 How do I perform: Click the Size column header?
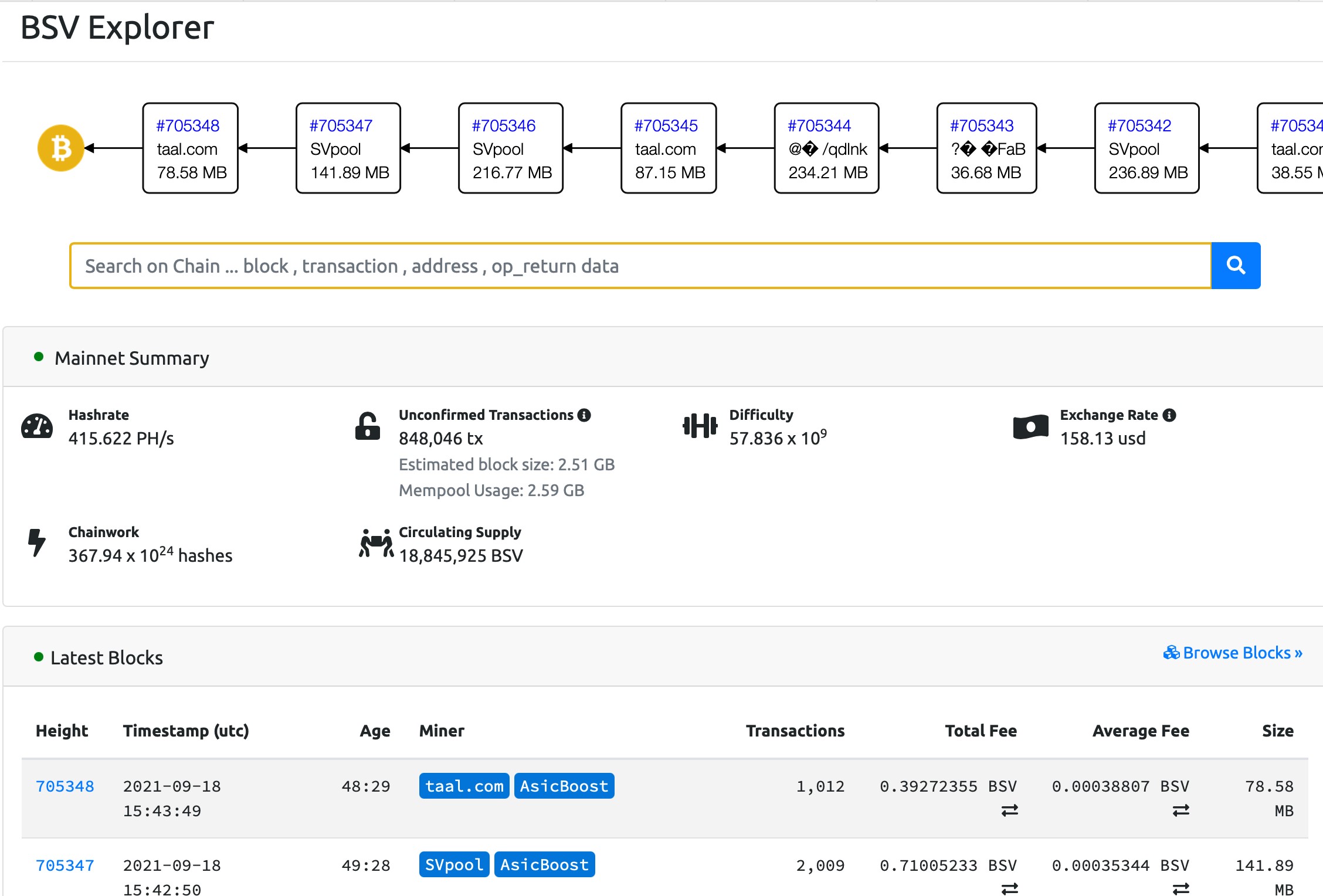(x=1278, y=731)
